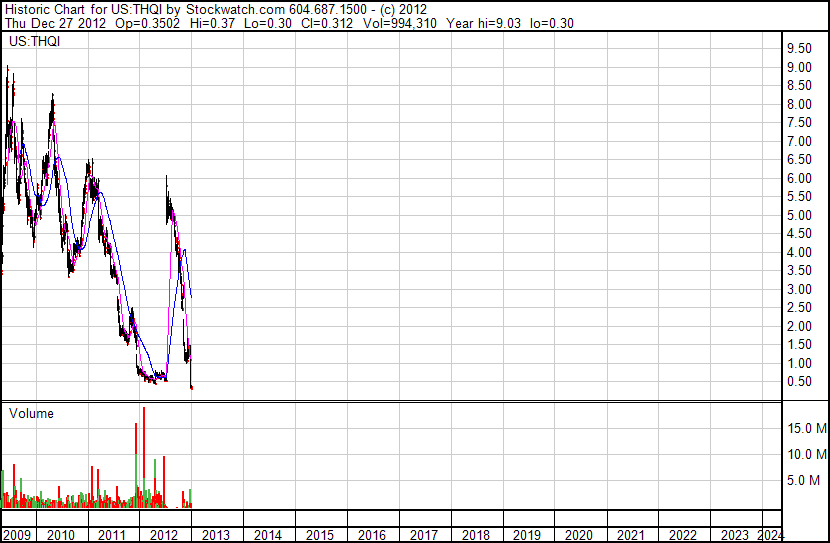The width and height of the screenshot is (830, 543).
Task: Click the Thu Dec 27 2012 date text
Action: (x=56, y=23)
